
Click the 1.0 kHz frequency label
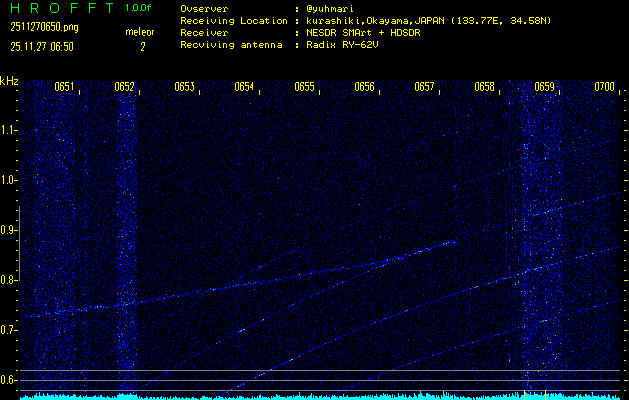9,180
